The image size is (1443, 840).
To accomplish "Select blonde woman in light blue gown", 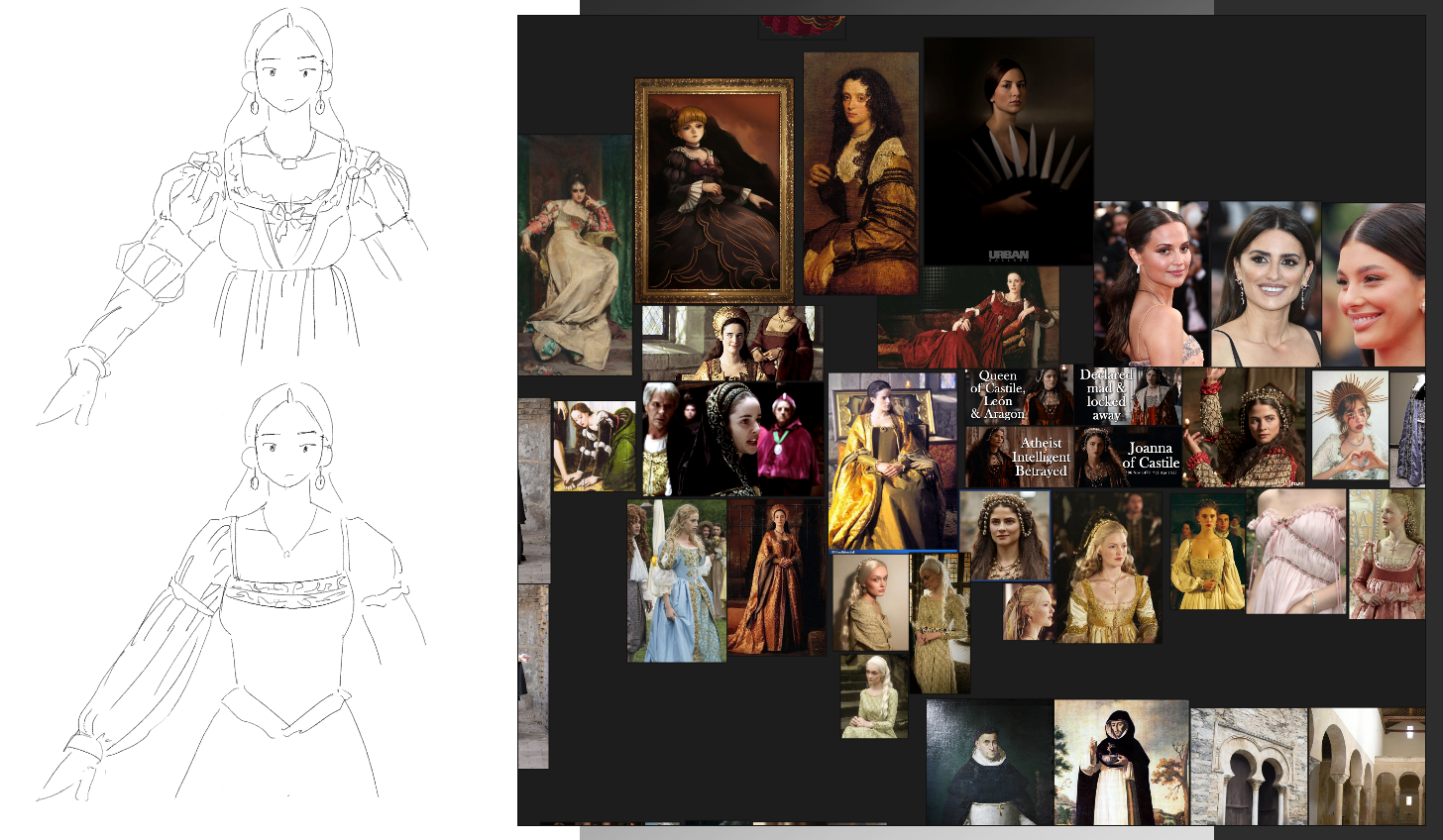I will [x=677, y=580].
